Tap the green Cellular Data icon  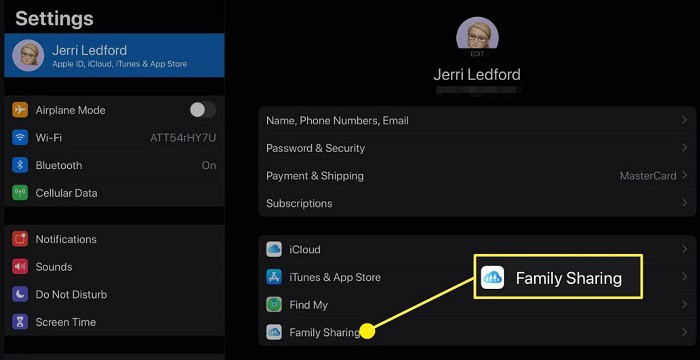[20, 193]
